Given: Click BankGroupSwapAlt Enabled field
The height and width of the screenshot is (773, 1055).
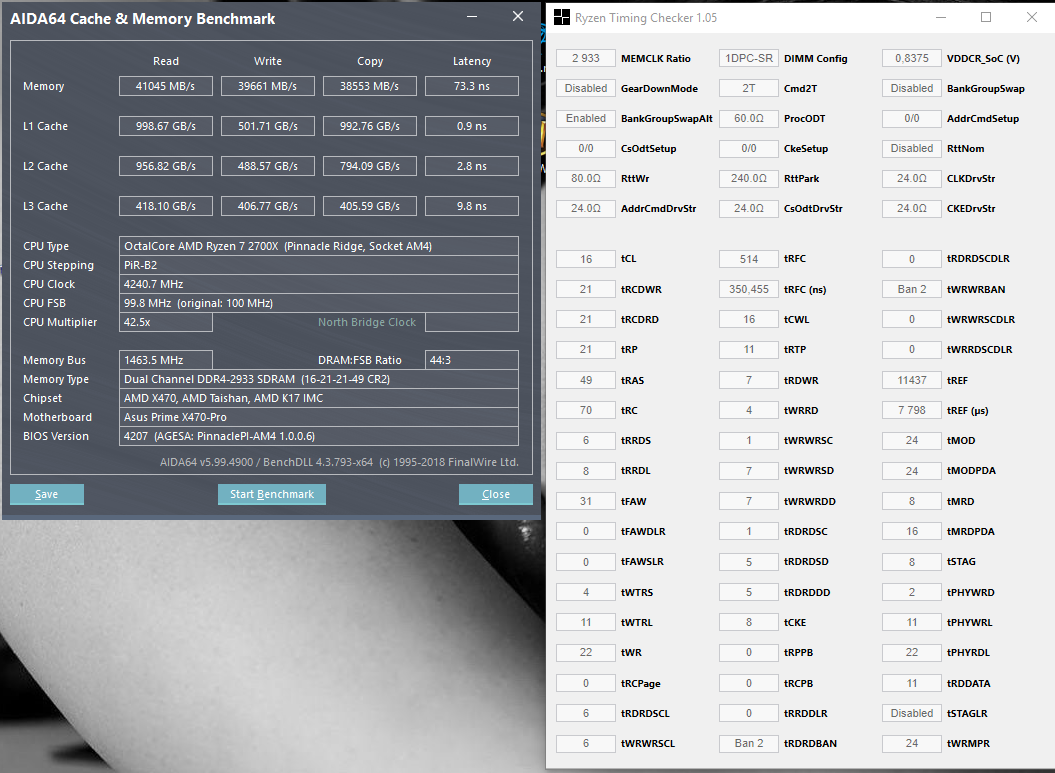Looking at the screenshot, I should 586,118.
